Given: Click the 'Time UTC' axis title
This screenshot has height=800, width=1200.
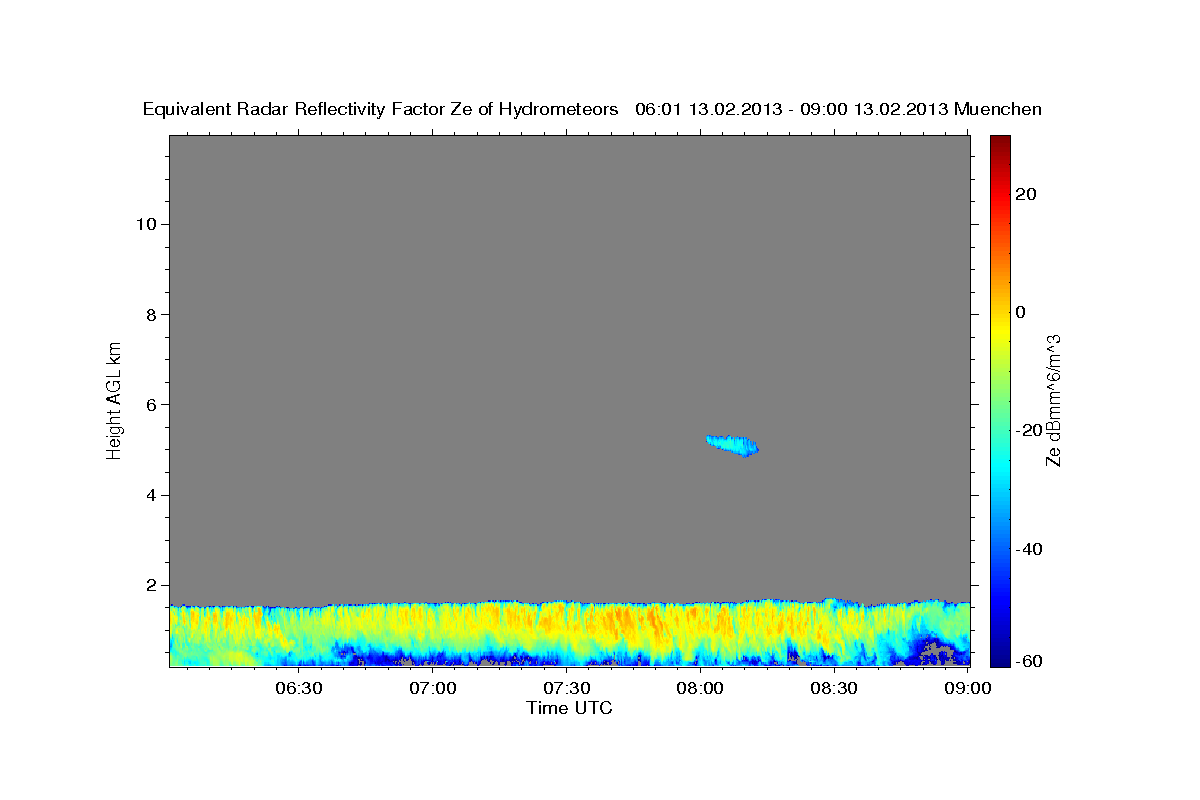Looking at the screenshot, I should point(569,708).
